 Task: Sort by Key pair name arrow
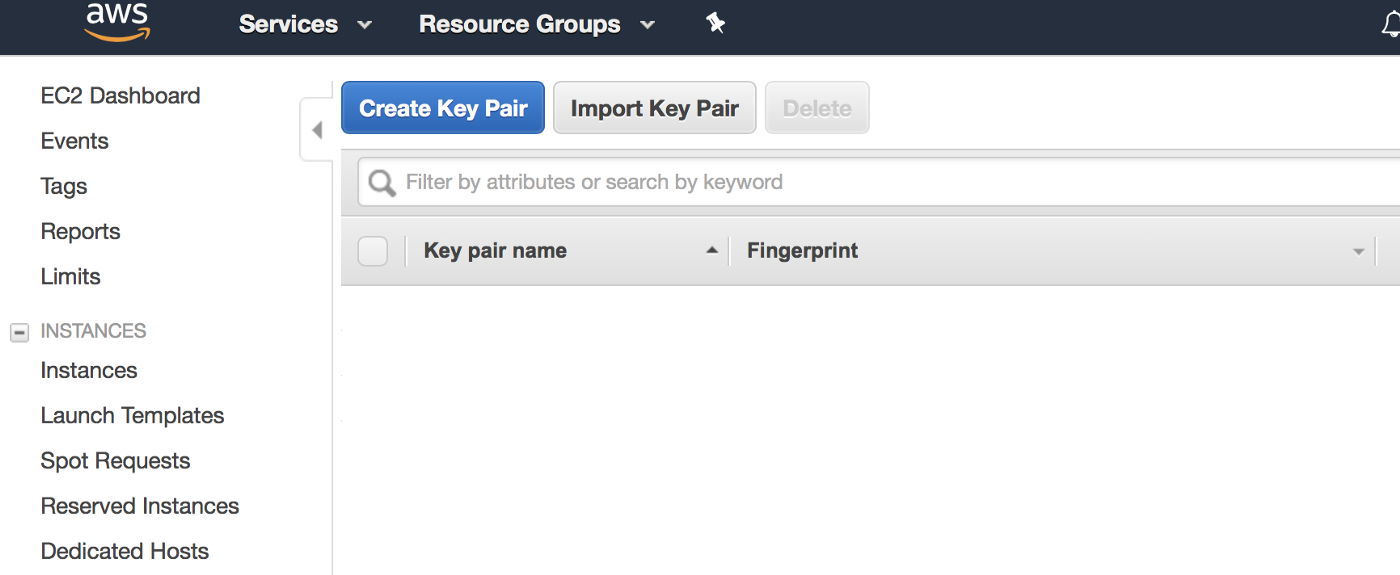[x=712, y=250]
